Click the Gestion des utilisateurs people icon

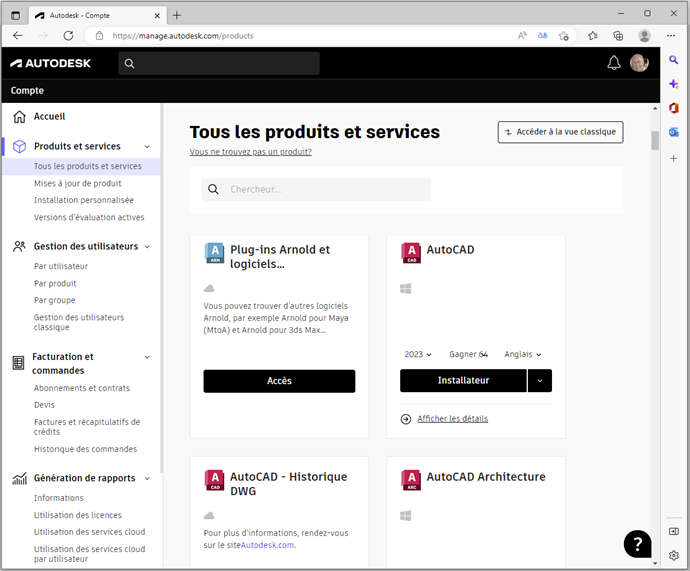tap(19, 246)
